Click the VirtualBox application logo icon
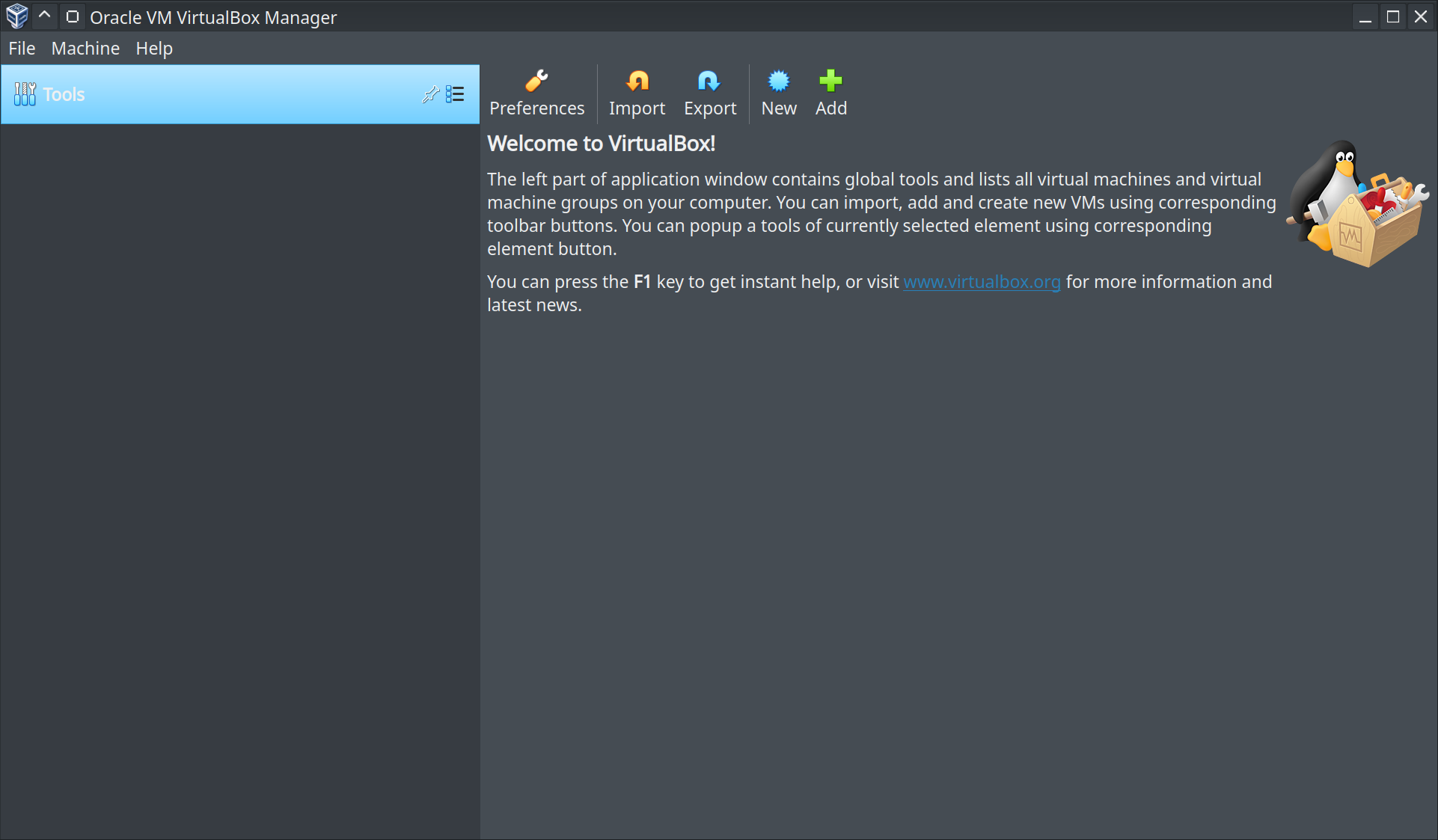 click(x=15, y=16)
